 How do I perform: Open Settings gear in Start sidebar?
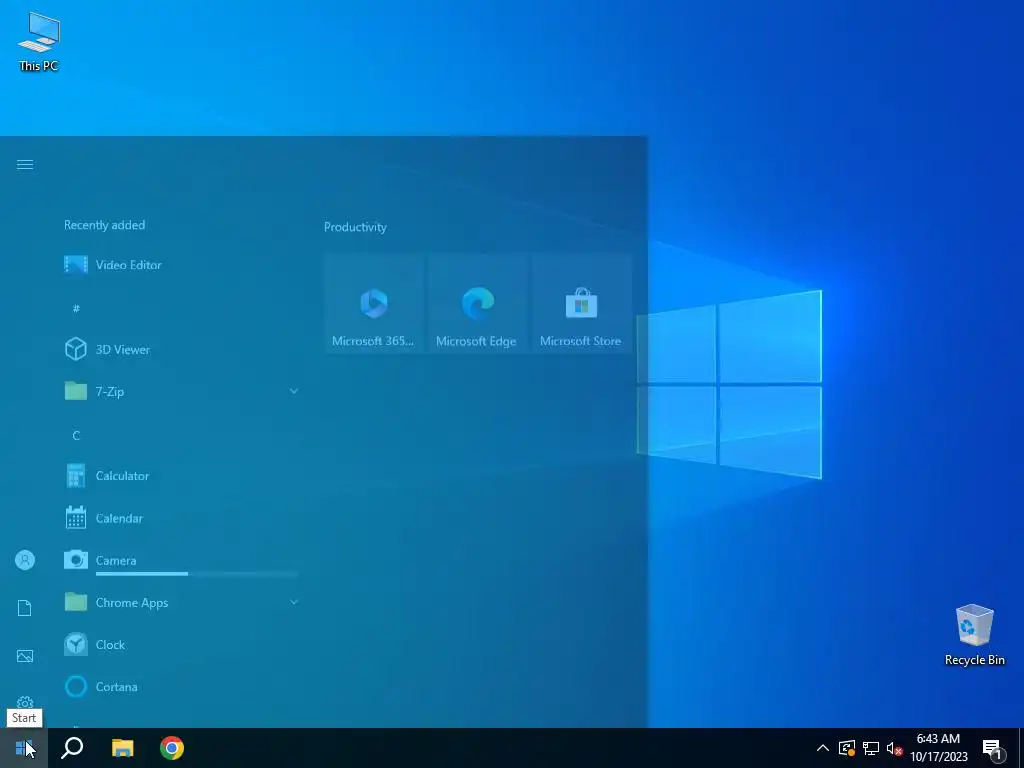[25, 703]
